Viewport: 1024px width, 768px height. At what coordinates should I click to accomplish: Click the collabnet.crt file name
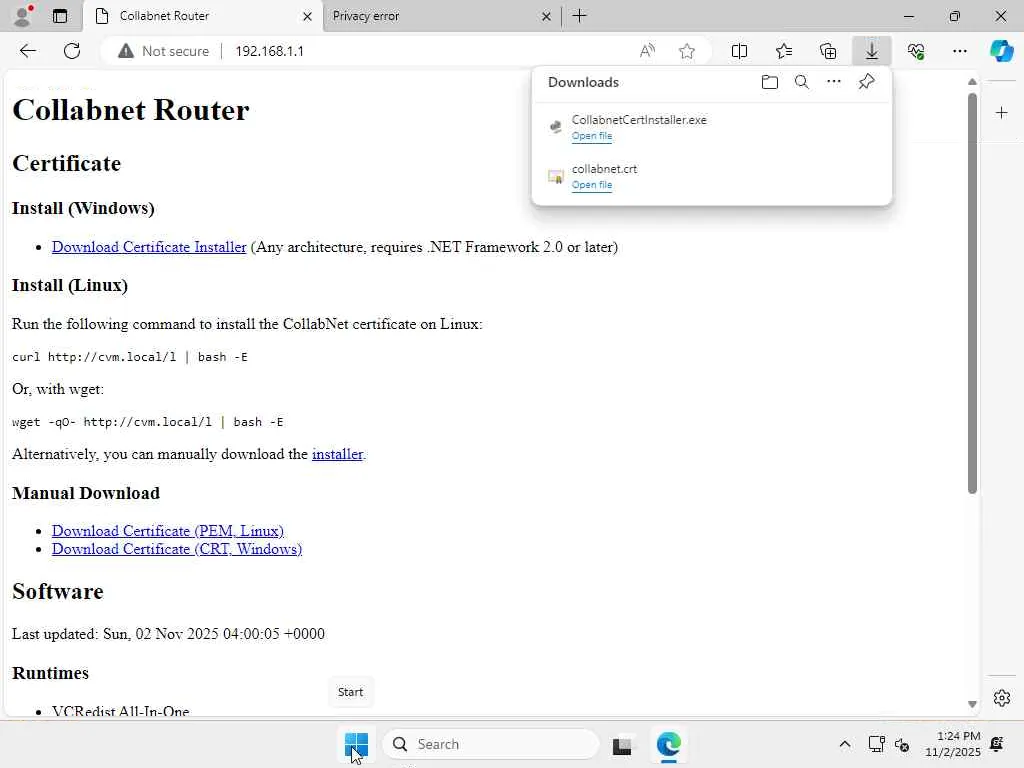point(604,168)
